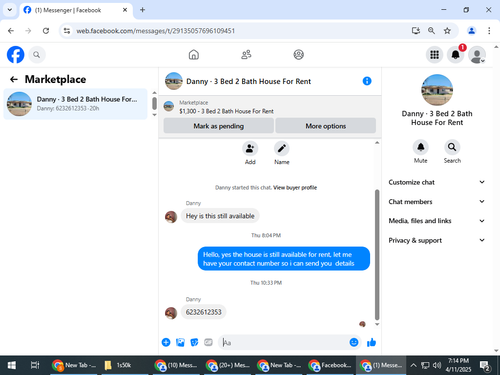Image resolution: width=500 pixels, height=375 pixels.
Task: Search in conversation with the Search icon
Action: point(452,147)
